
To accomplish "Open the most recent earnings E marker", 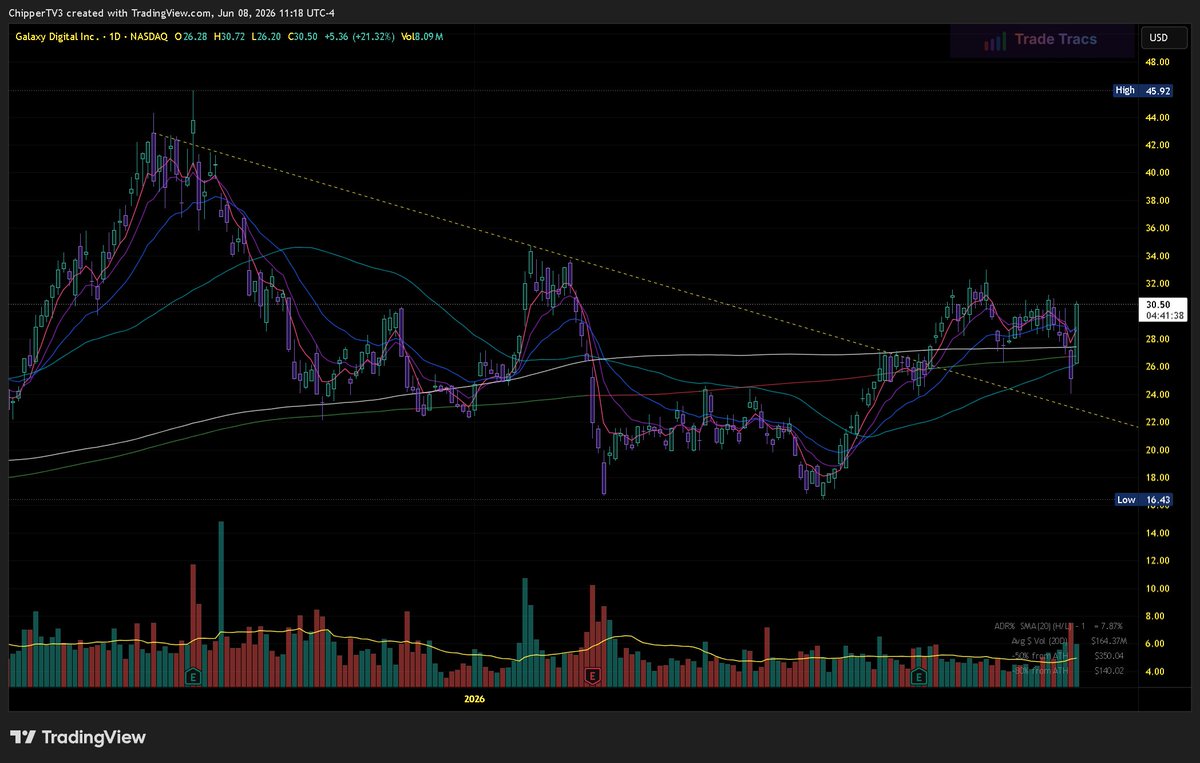I will [918, 677].
